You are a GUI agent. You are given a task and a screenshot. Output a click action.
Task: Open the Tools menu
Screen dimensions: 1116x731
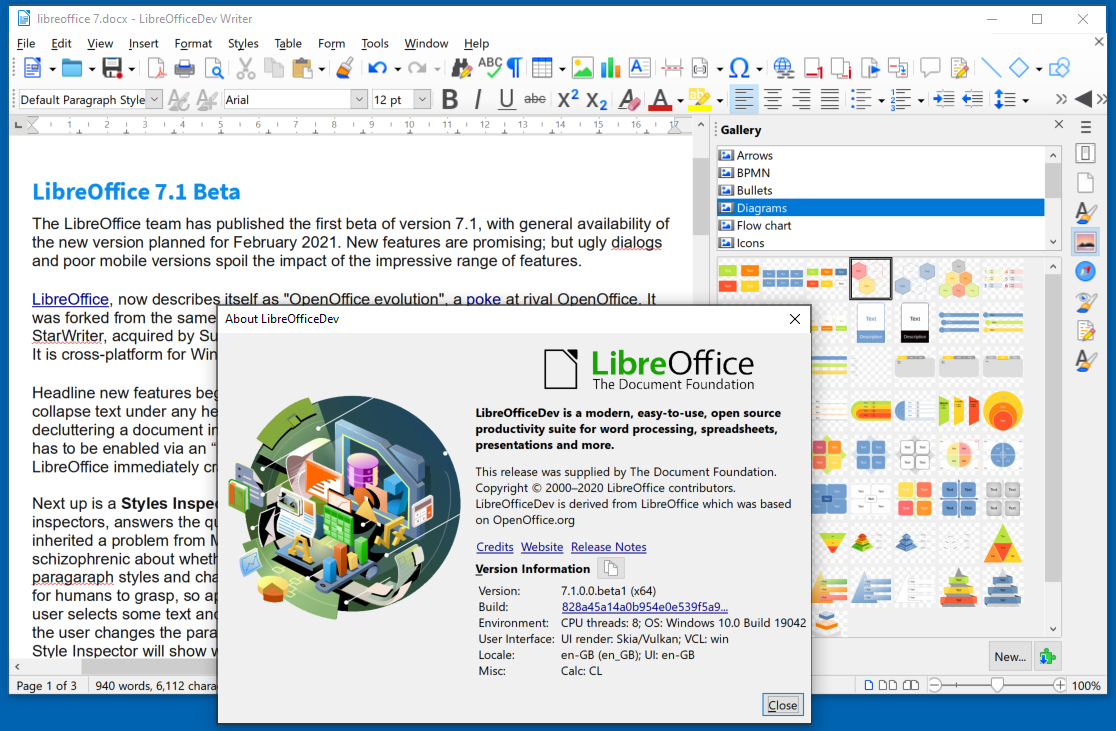374,43
